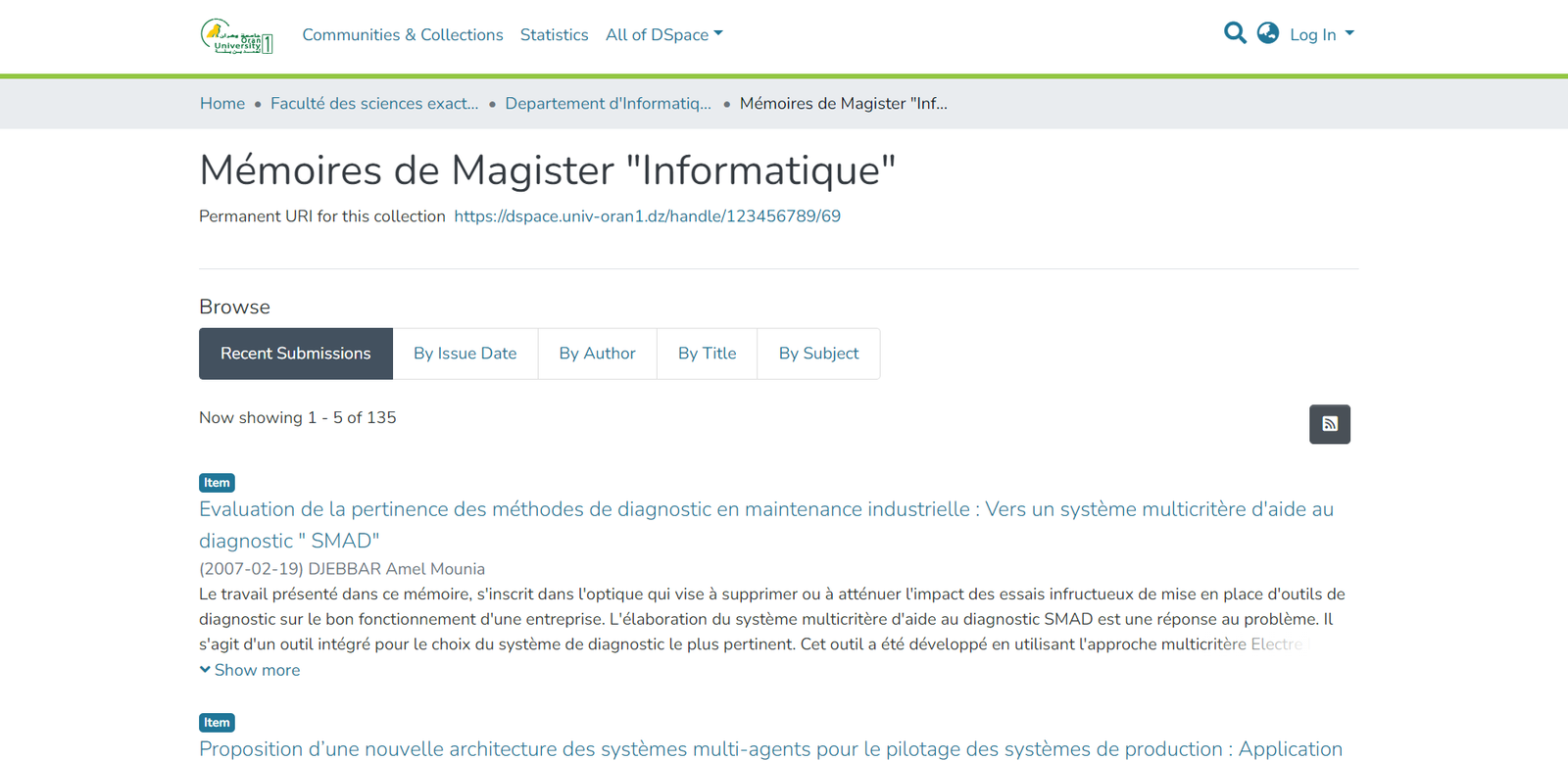Open the All of DSpace dropdown
The image size is (1568, 761).
pos(663,34)
